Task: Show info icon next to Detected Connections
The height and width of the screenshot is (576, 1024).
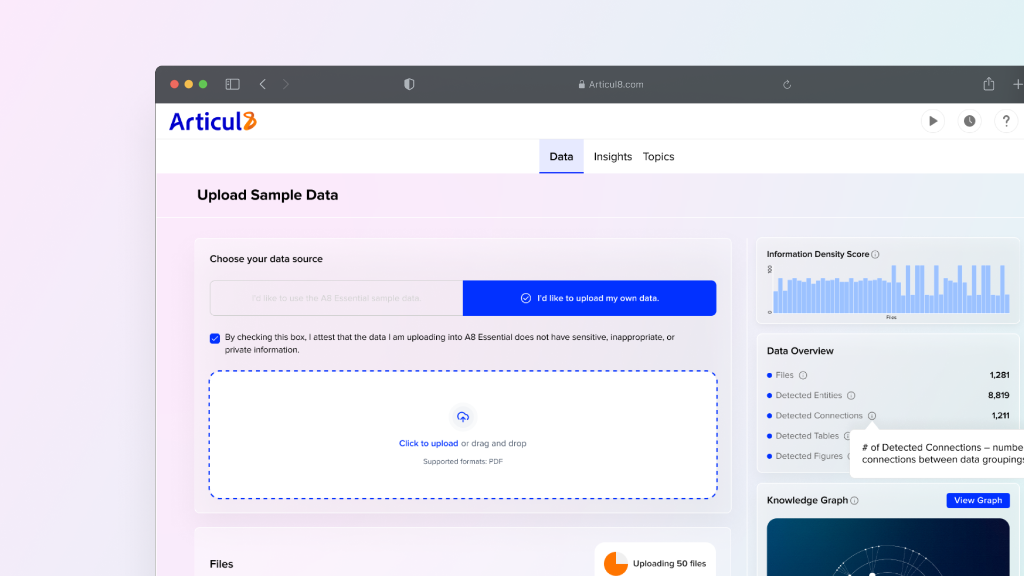Action: [x=872, y=415]
